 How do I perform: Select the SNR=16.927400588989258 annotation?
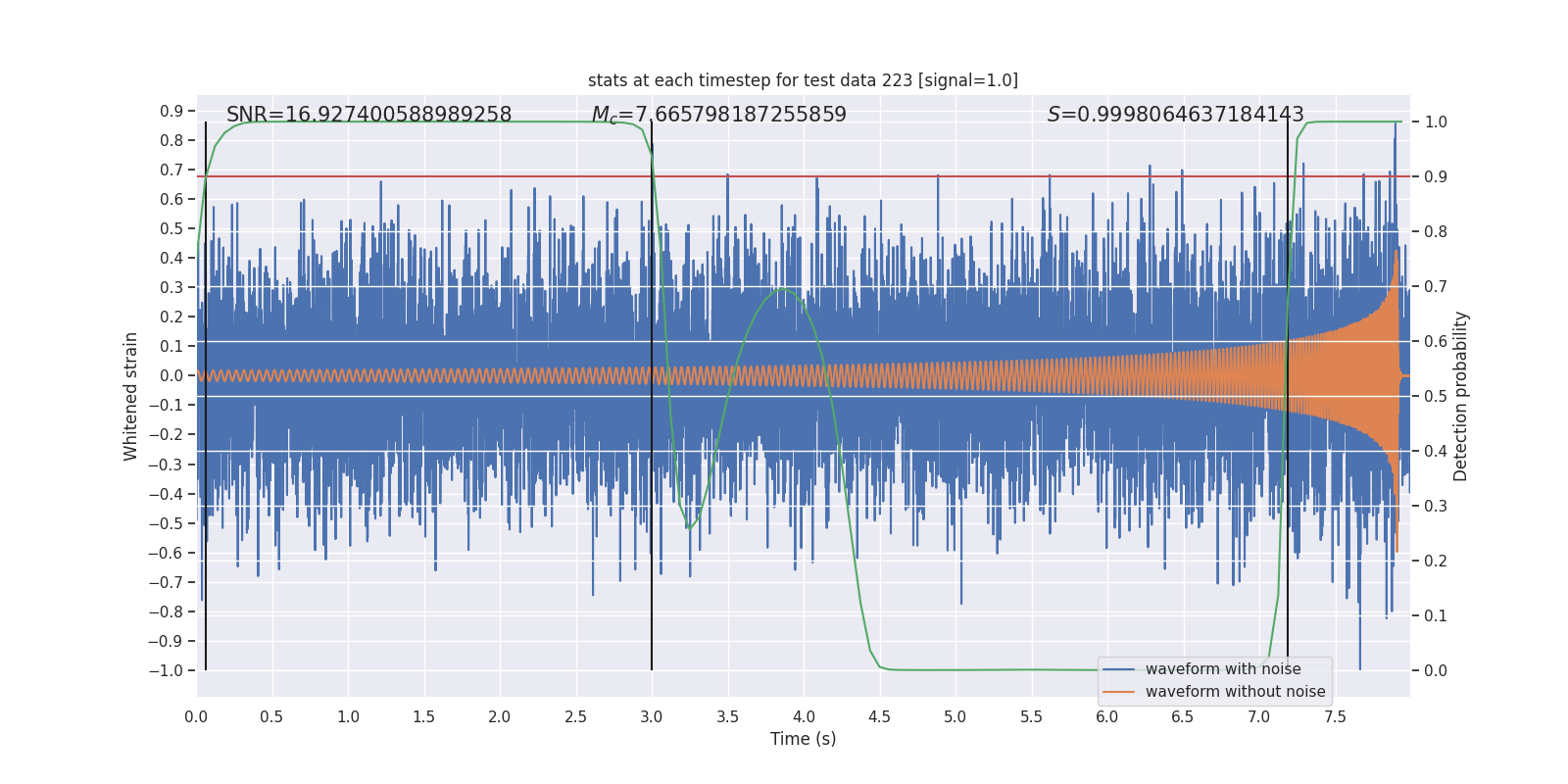click(x=369, y=115)
